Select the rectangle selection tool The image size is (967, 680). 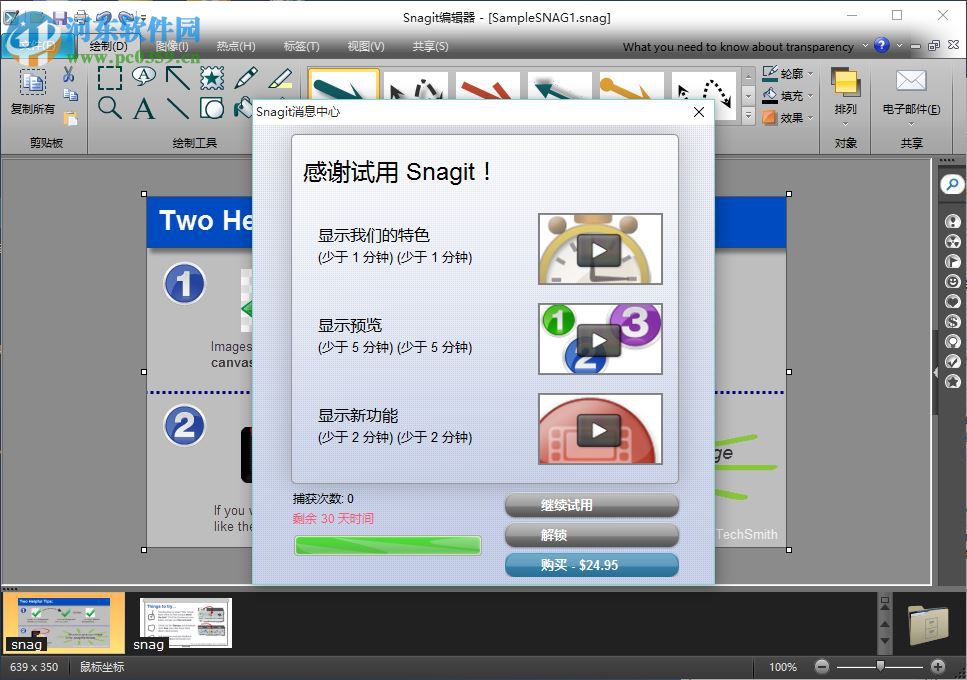coord(110,78)
